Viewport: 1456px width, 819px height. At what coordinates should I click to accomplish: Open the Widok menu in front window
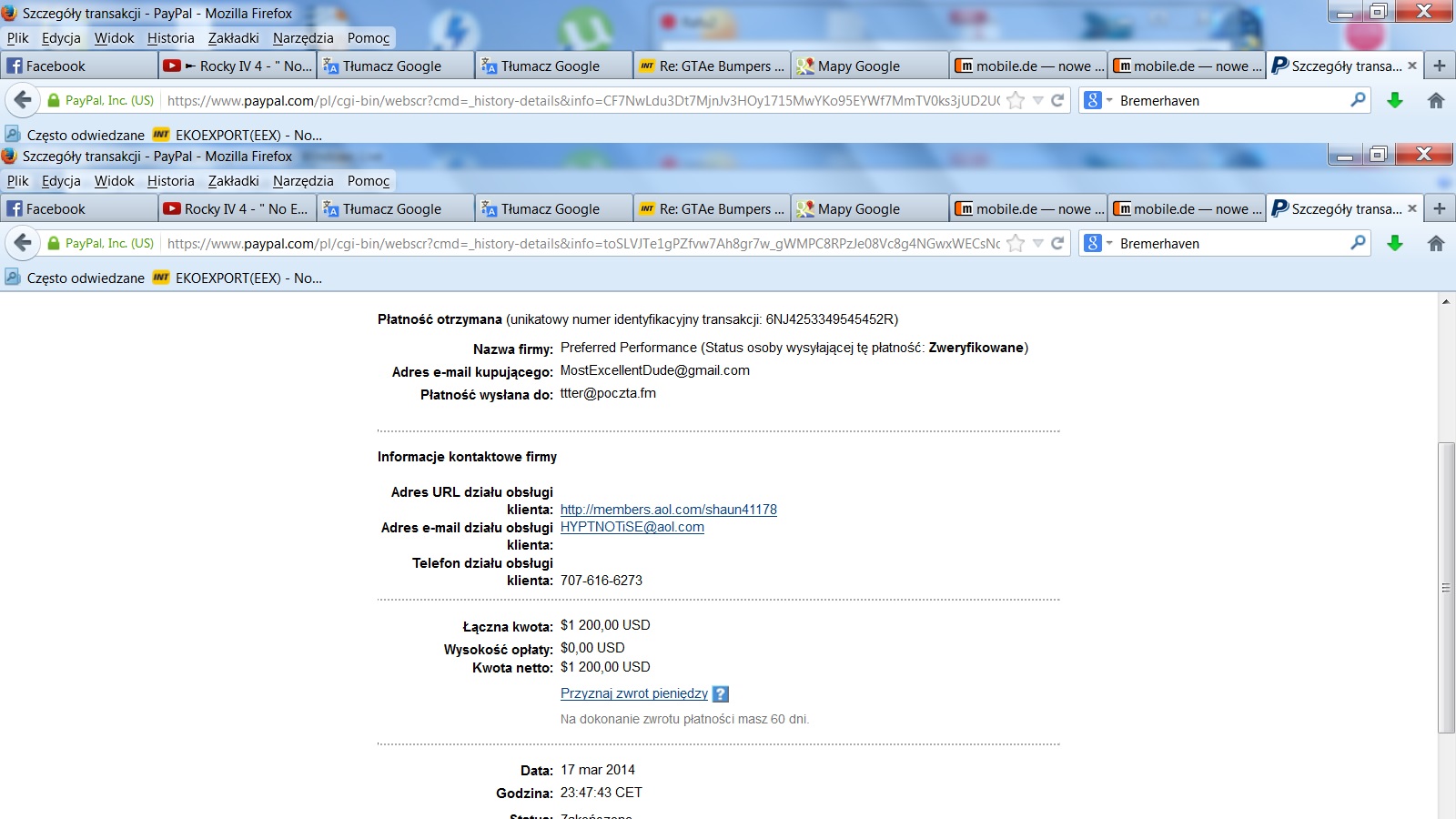coord(114,180)
